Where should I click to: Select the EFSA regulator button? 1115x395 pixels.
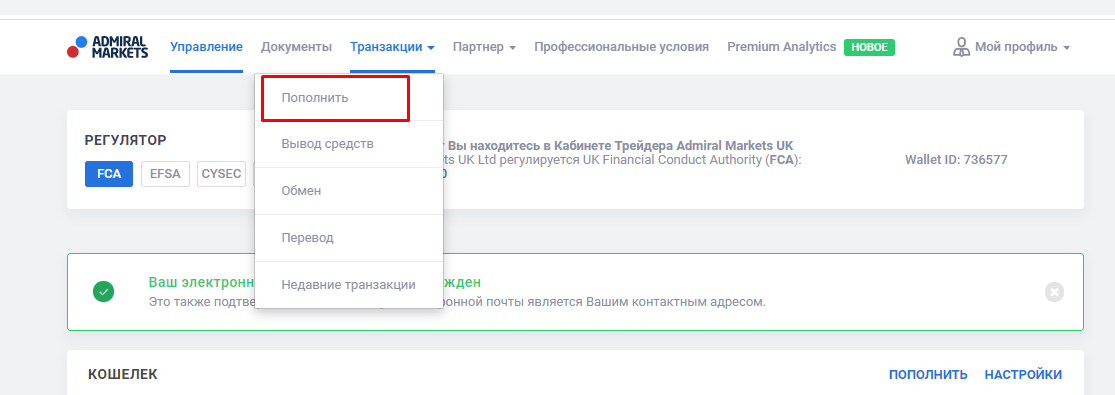[165, 174]
